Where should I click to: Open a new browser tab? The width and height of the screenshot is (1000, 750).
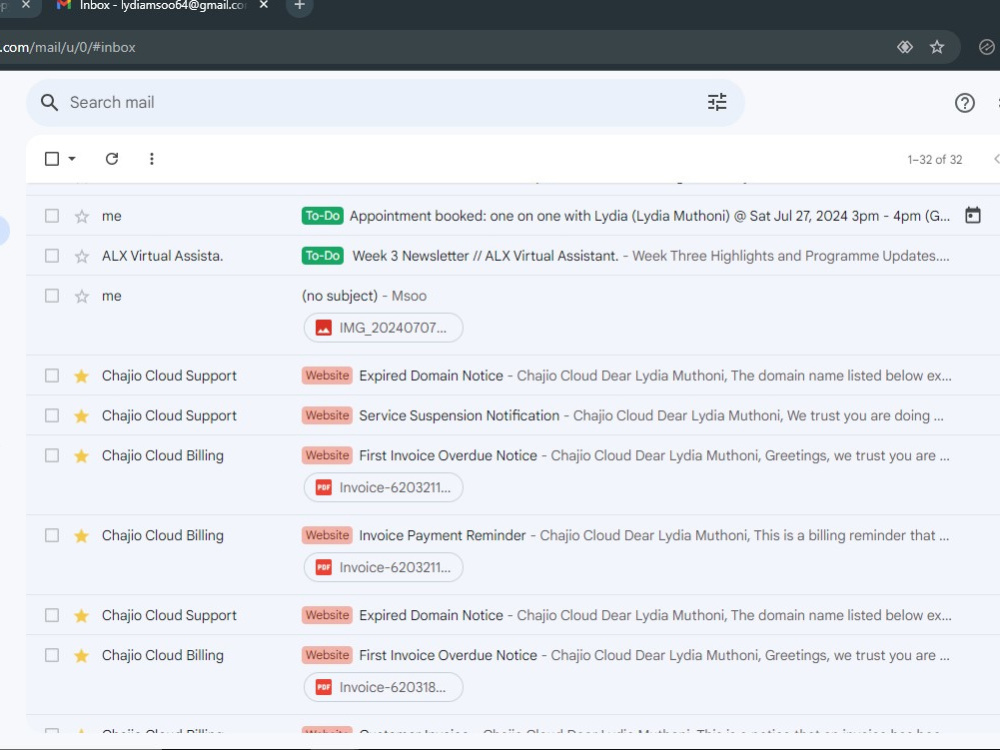(299, 5)
